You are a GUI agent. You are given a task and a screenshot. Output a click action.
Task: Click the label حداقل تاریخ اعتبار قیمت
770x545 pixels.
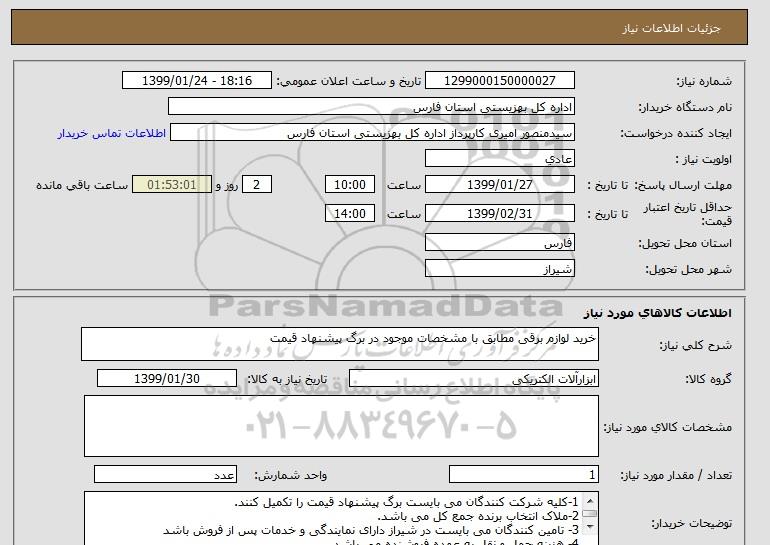pyautogui.click(x=688, y=214)
